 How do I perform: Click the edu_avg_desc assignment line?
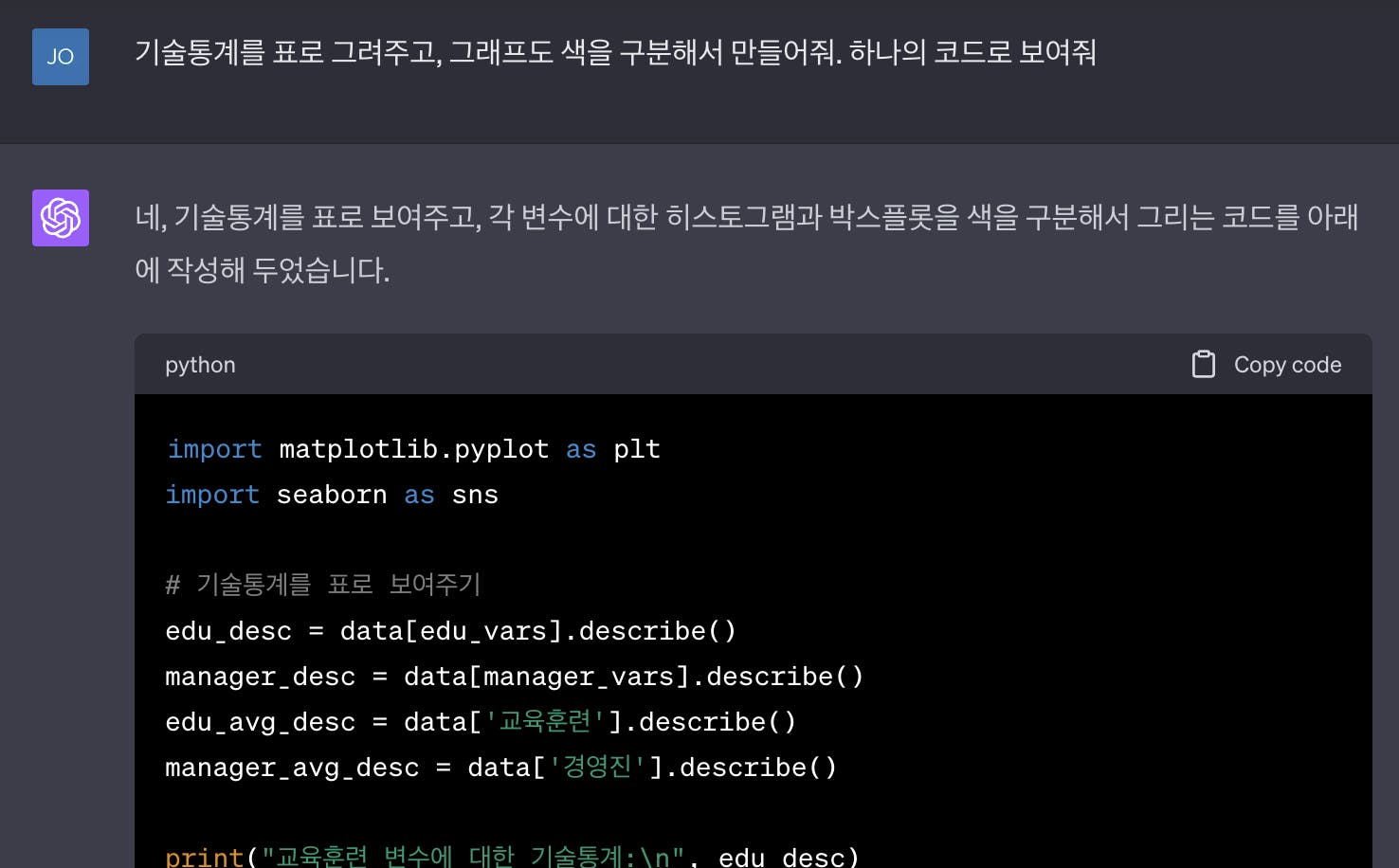481,722
